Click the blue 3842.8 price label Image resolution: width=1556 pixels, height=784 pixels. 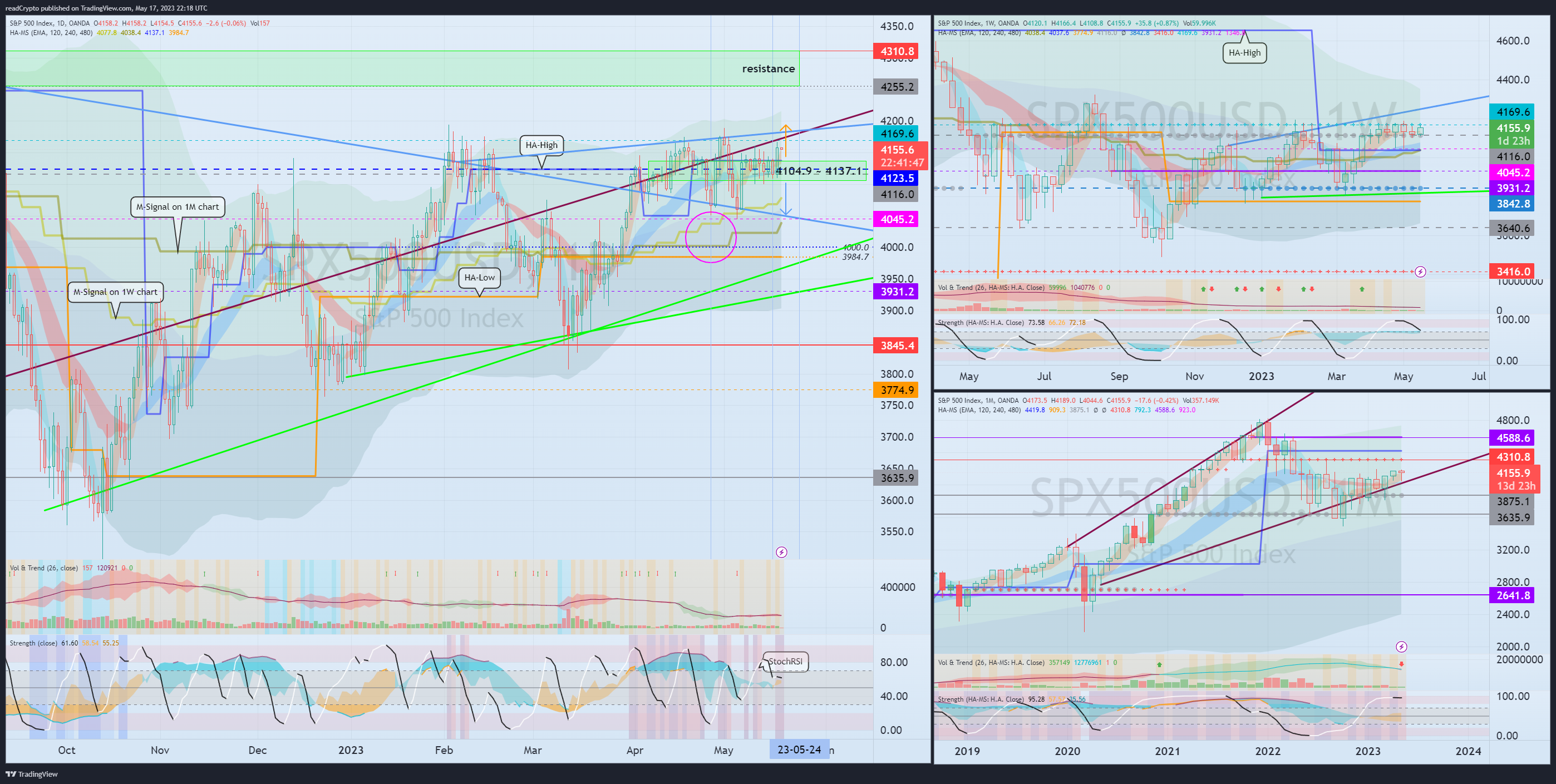tap(1513, 204)
